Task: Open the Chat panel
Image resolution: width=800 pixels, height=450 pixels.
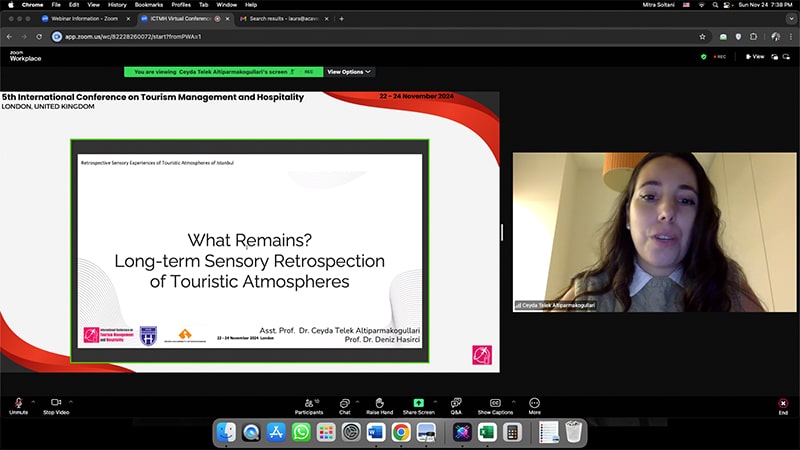Action: (x=344, y=403)
